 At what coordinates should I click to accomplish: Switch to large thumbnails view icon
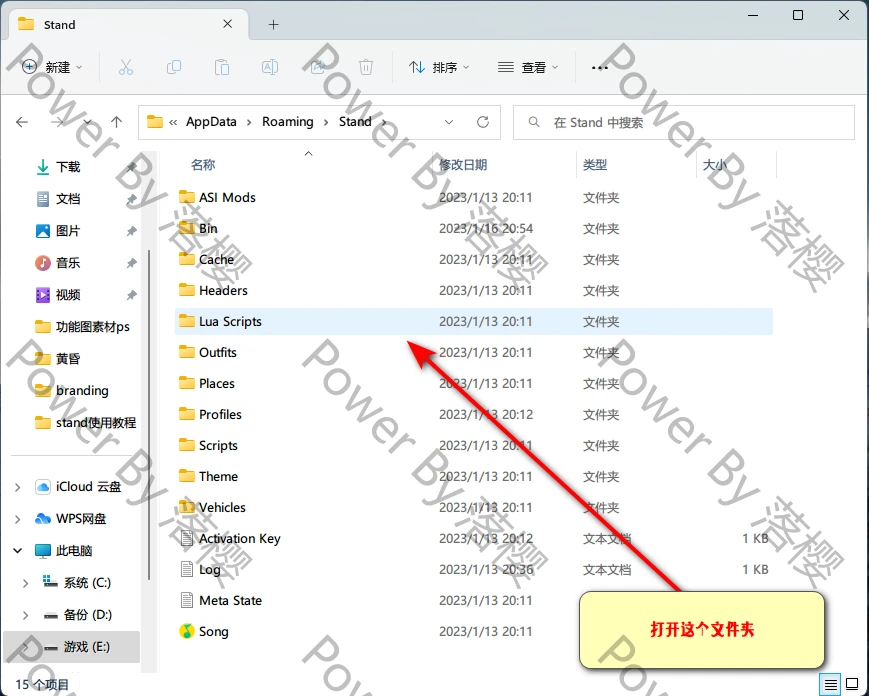[852, 684]
